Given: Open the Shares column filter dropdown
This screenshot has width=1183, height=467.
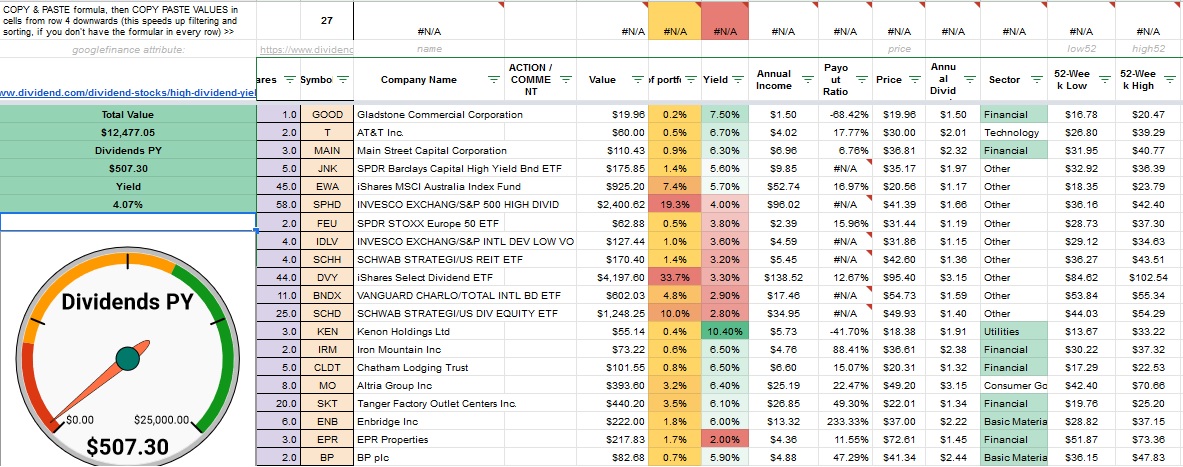Looking at the screenshot, I should tap(290, 80).
